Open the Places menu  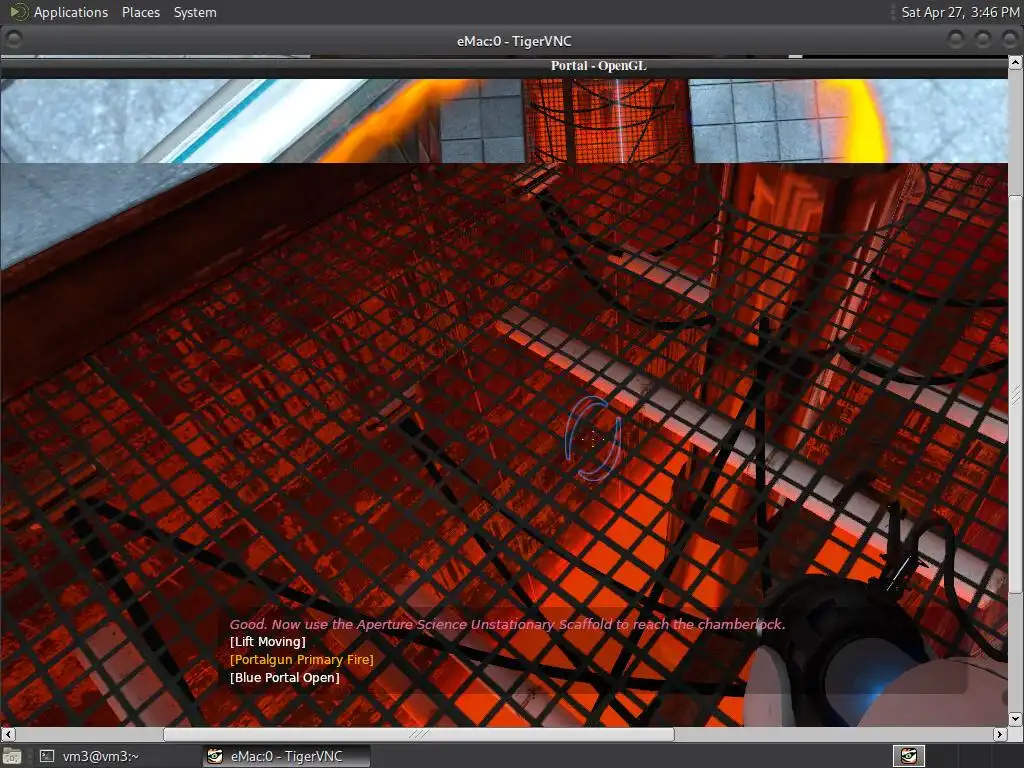[140, 12]
